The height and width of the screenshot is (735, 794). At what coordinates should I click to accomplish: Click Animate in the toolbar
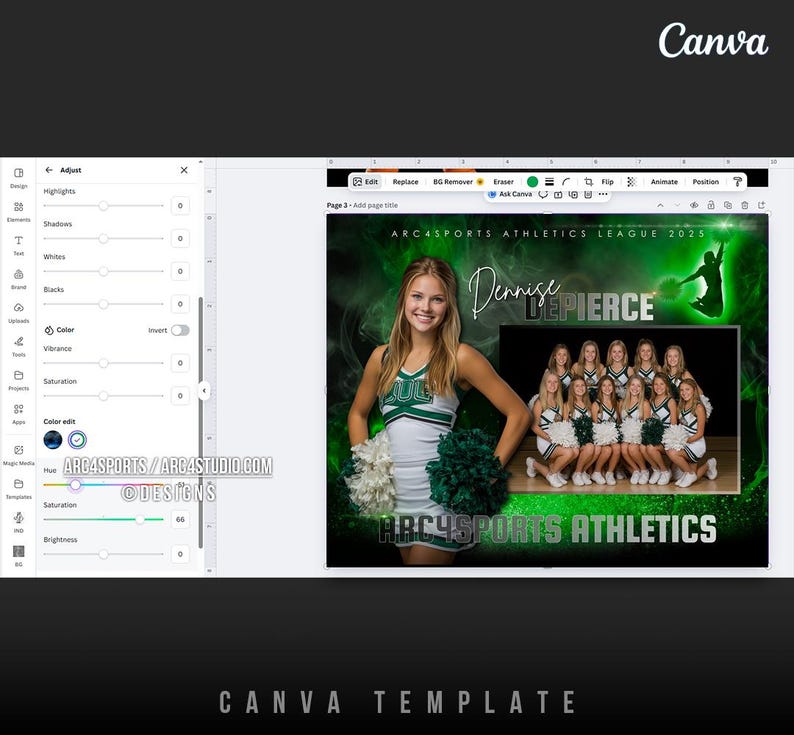coord(664,182)
